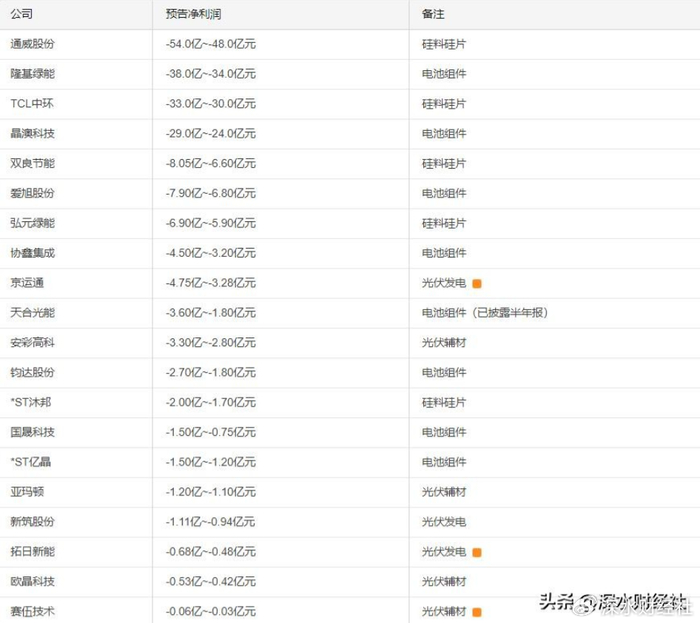Select the TCL中环 company name
Screen dimensions: 700x623
32,104
